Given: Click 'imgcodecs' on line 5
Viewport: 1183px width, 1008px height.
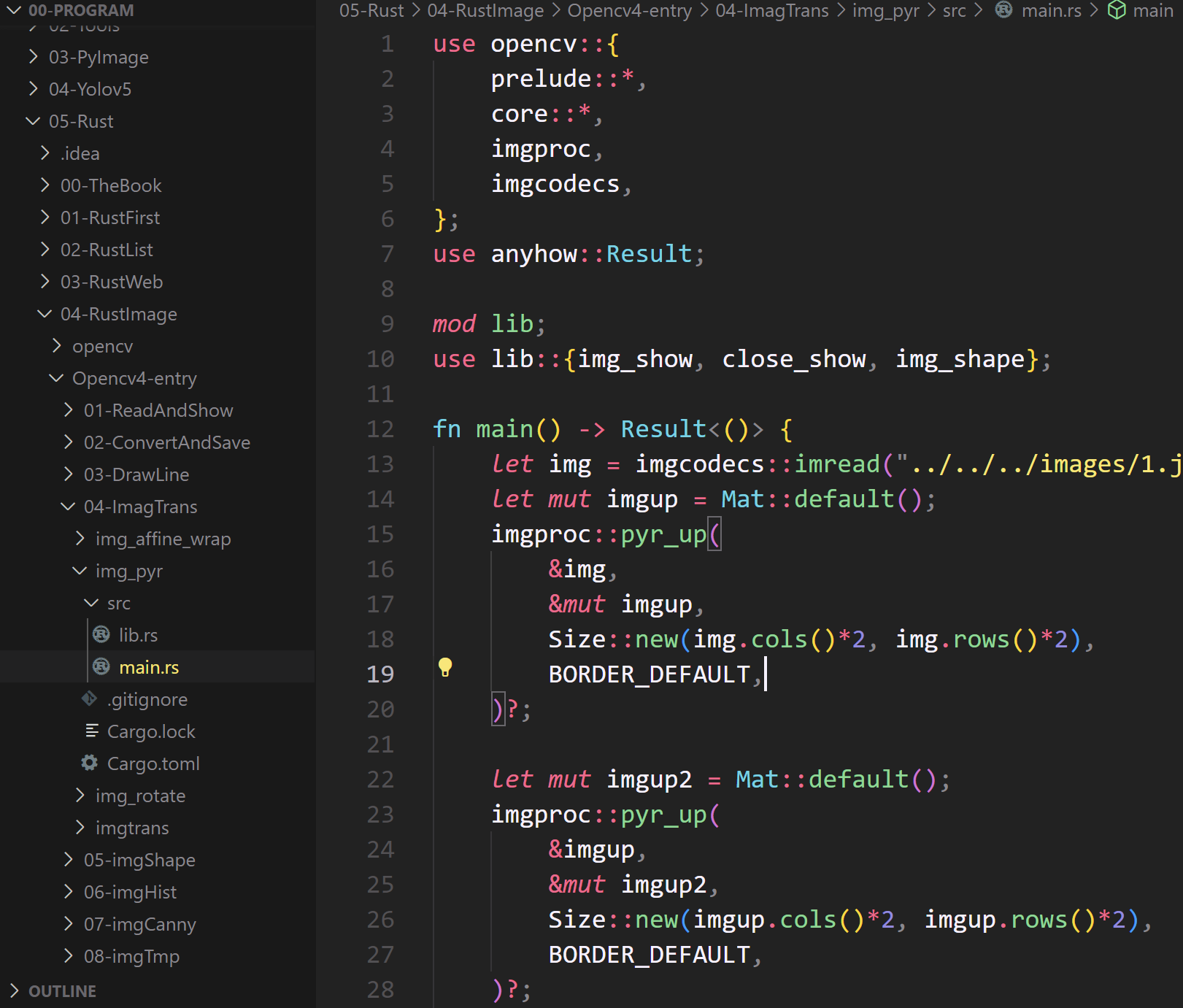Looking at the screenshot, I should (x=555, y=184).
